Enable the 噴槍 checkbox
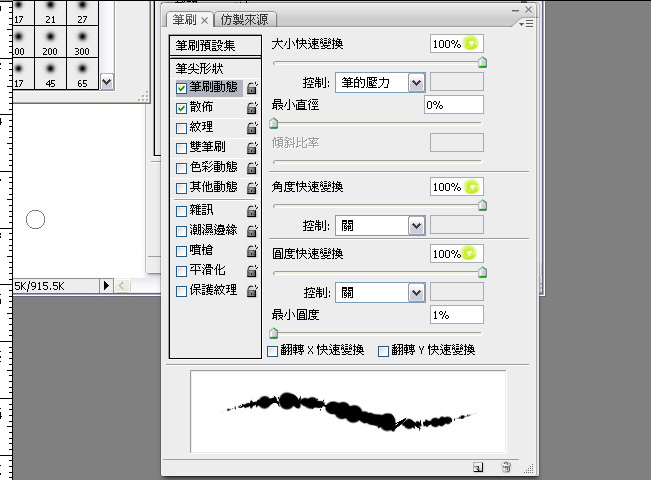The image size is (651, 480). 181,251
